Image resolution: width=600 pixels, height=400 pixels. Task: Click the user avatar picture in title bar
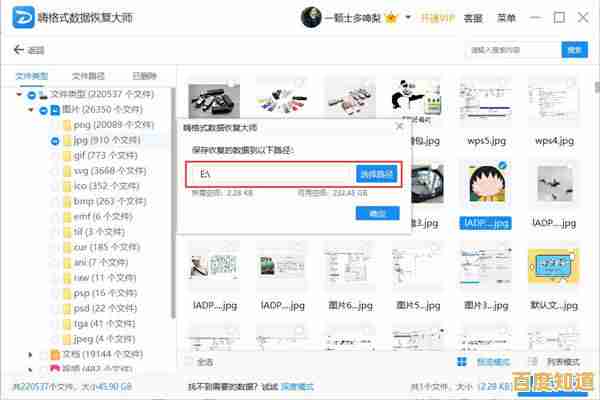coord(313,18)
